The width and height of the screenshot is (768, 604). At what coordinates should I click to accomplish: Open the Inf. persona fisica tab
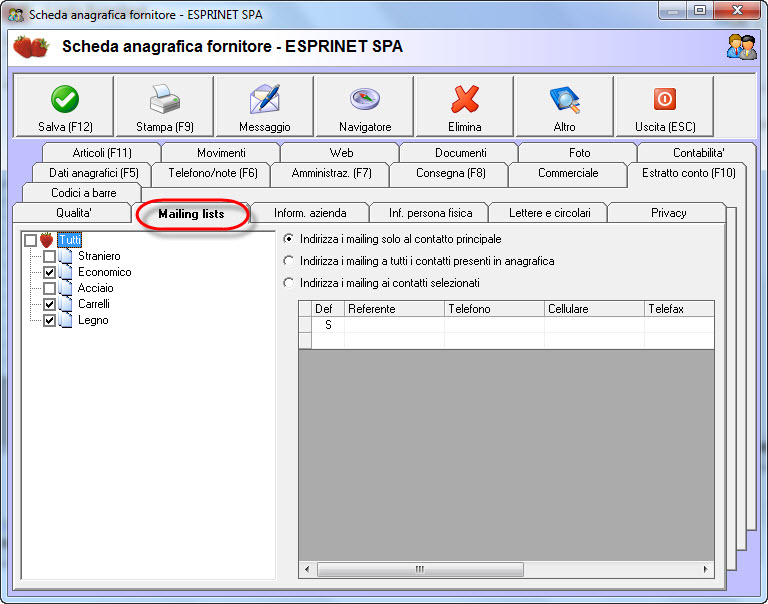click(x=430, y=213)
